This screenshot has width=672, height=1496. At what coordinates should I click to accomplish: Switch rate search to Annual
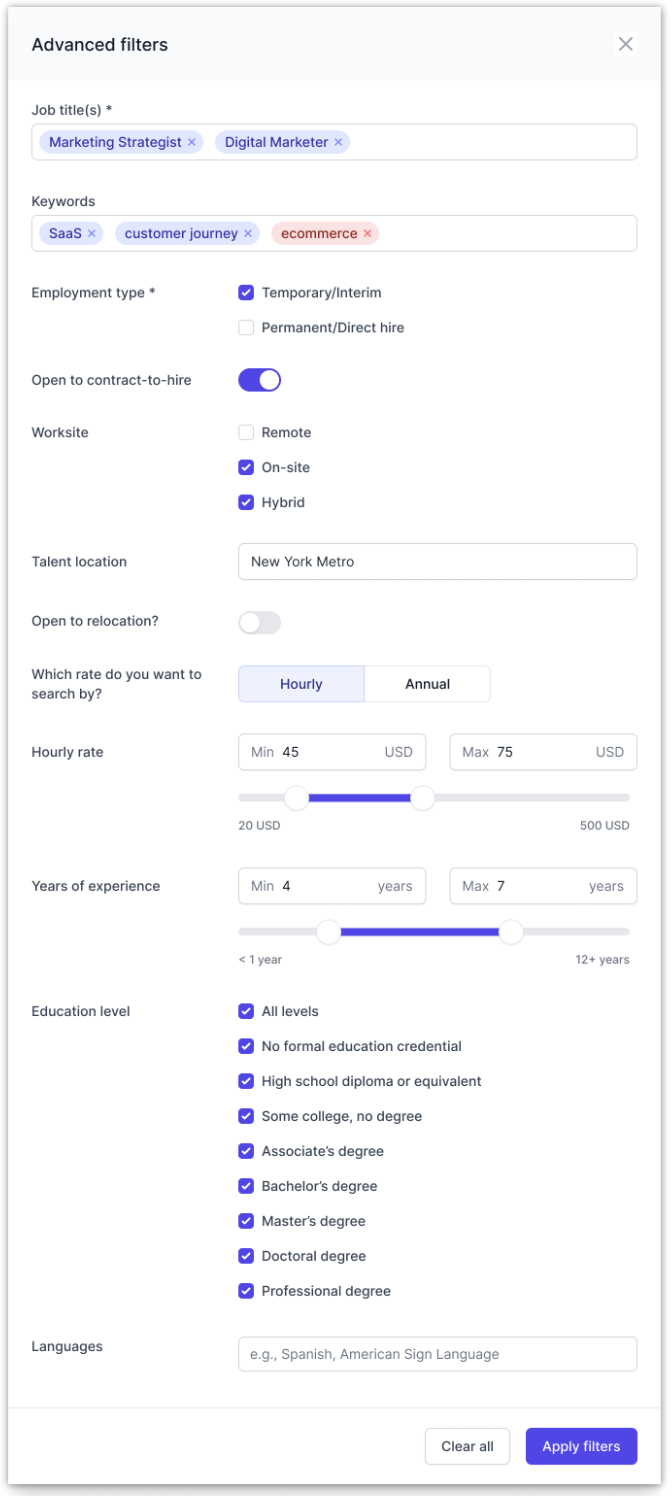click(427, 684)
